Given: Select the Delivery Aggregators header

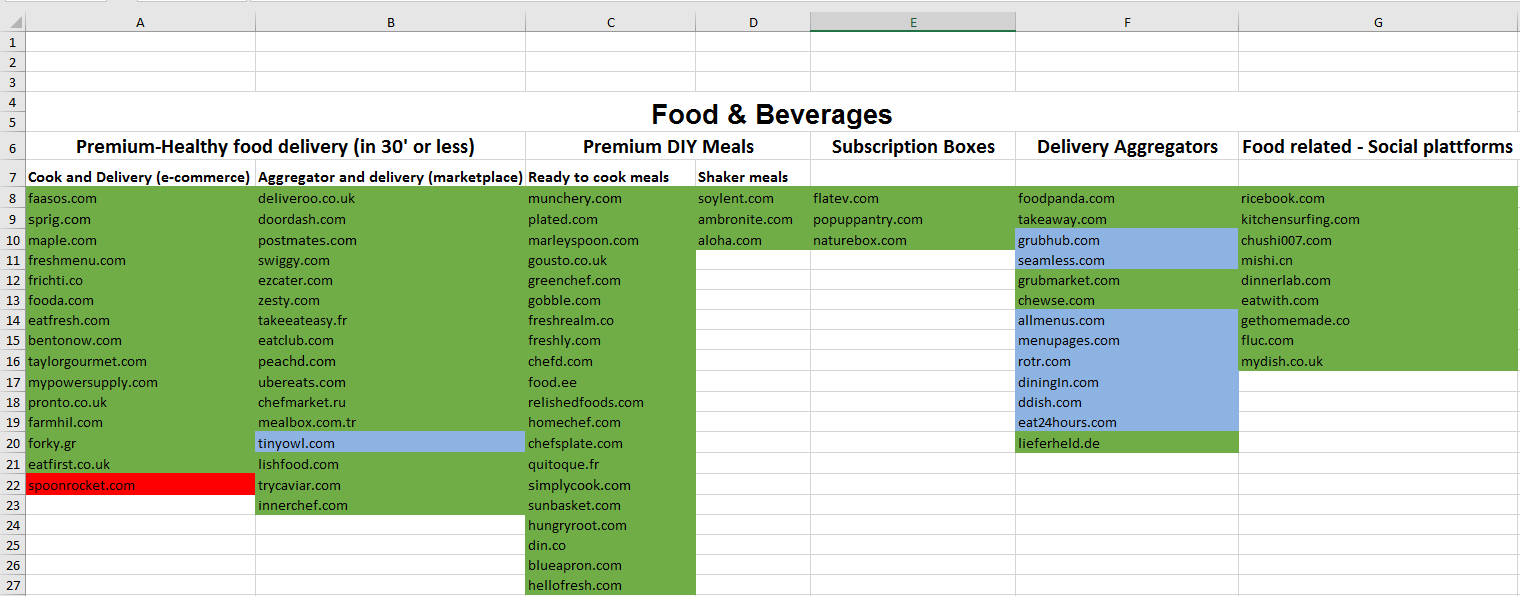Looking at the screenshot, I should pyautogui.click(x=1127, y=147).
